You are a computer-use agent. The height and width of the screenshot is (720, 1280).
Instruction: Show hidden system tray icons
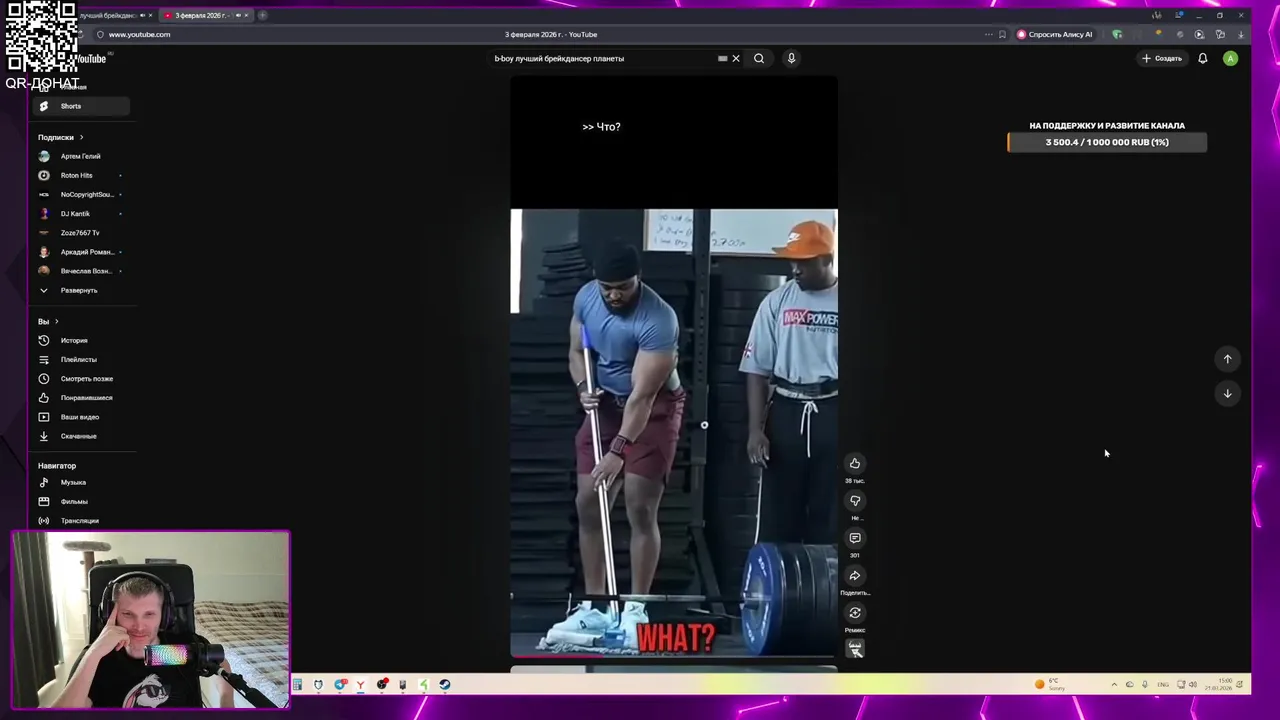[x=1114, y=685]
